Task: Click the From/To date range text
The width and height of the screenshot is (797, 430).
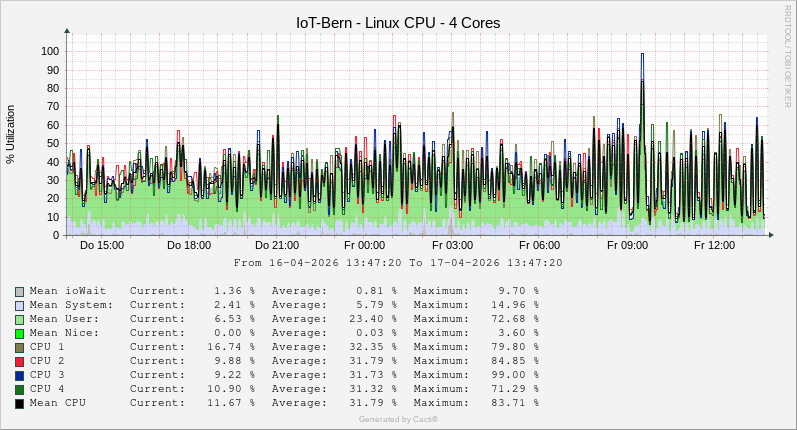Action: (398, 263)
